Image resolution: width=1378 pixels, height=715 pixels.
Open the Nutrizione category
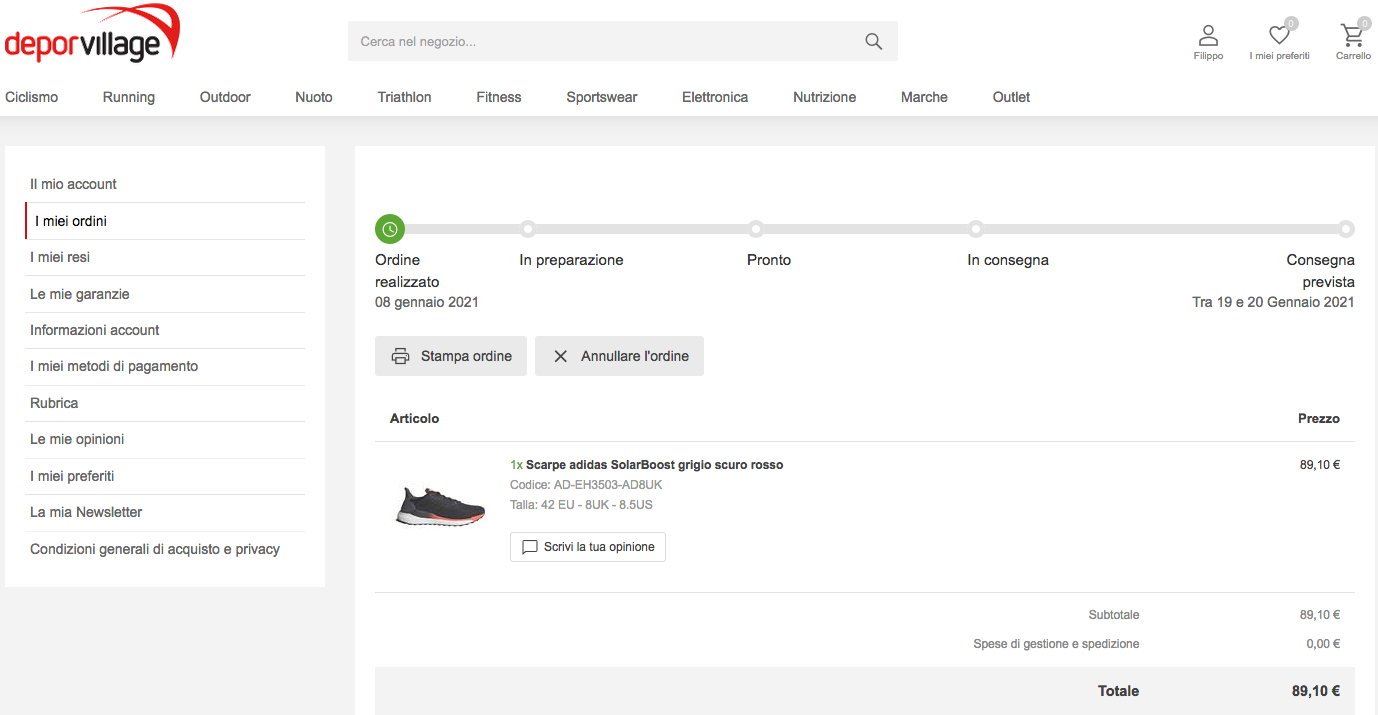click(825, 97)
